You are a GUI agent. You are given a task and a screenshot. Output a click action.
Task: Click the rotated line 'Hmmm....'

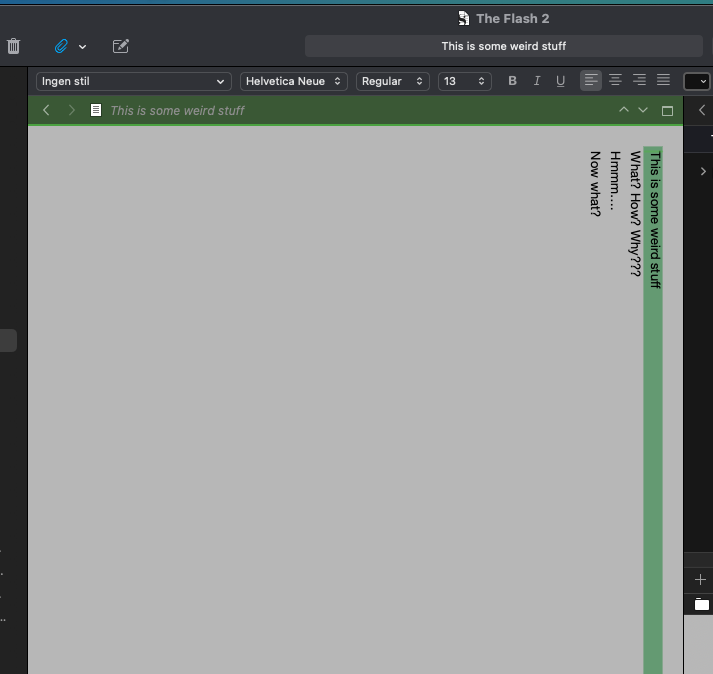coord(615,181)
